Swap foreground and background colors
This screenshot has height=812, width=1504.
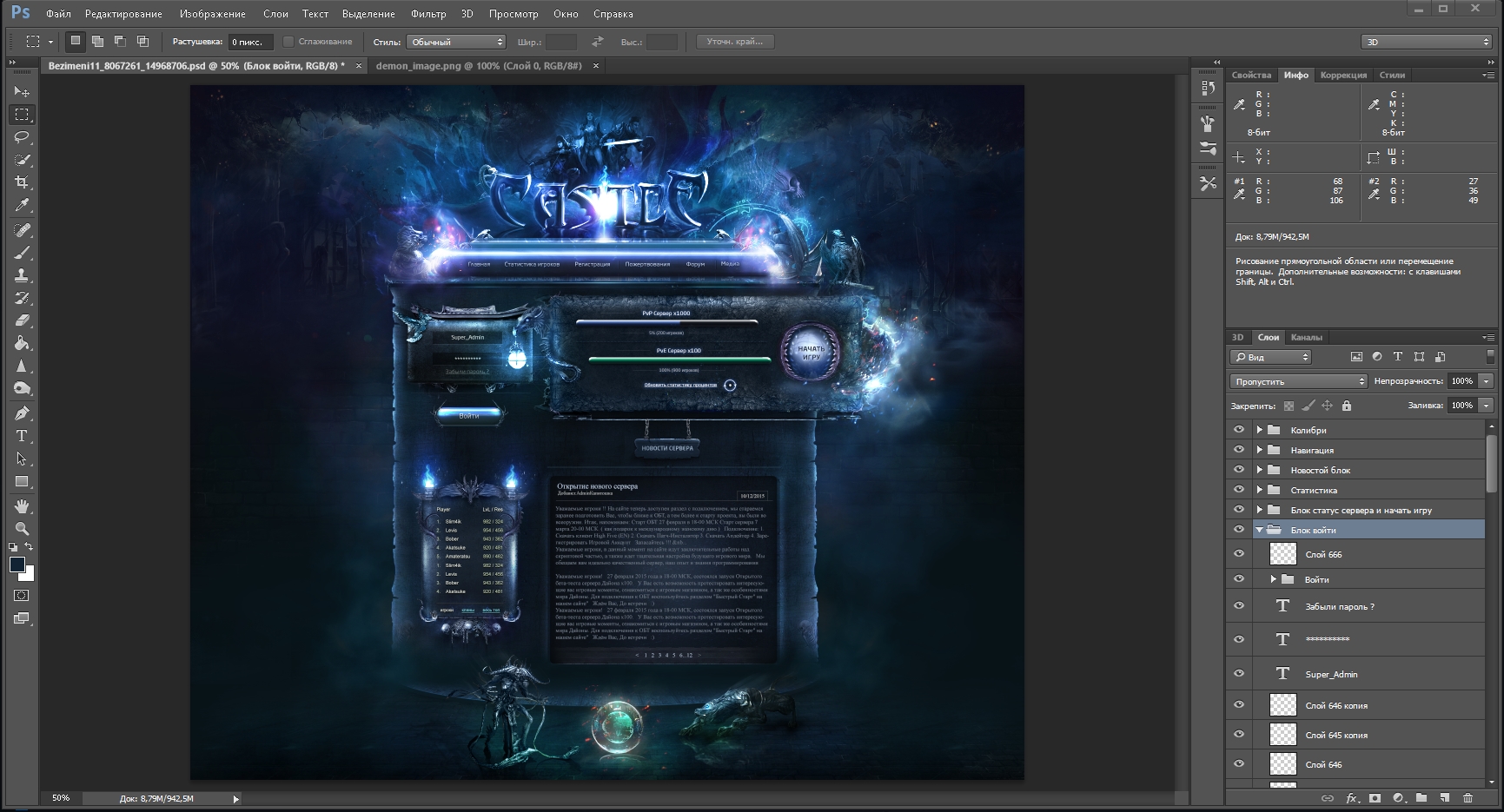29,547
